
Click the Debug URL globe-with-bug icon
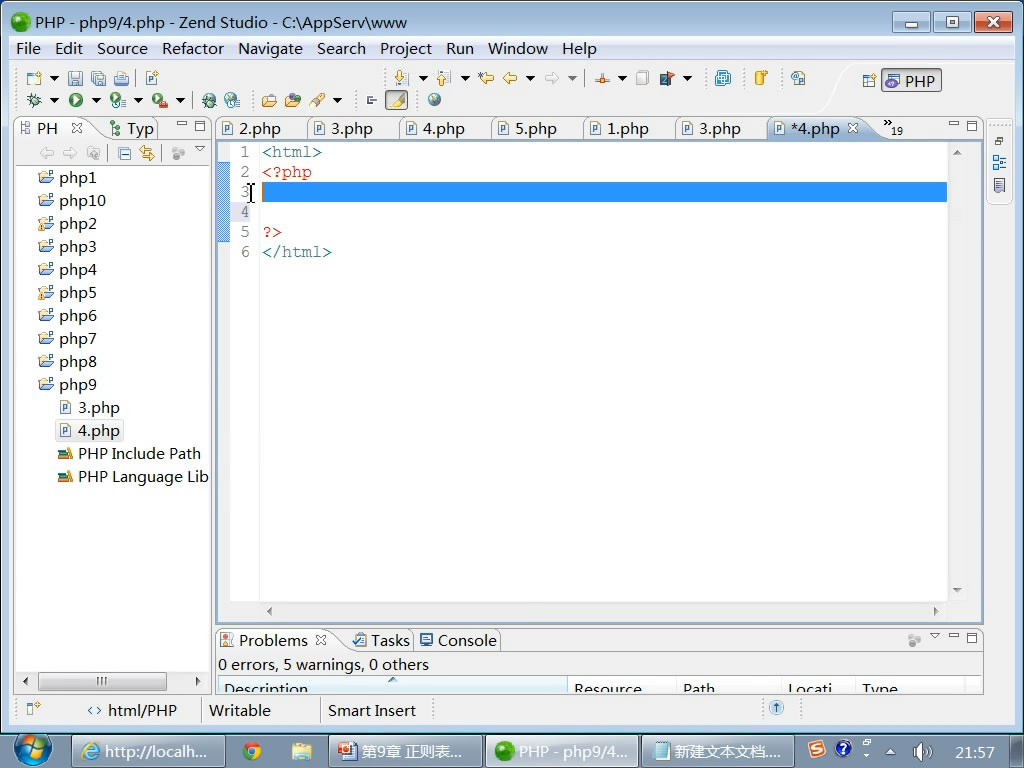[x=209, y=100]
